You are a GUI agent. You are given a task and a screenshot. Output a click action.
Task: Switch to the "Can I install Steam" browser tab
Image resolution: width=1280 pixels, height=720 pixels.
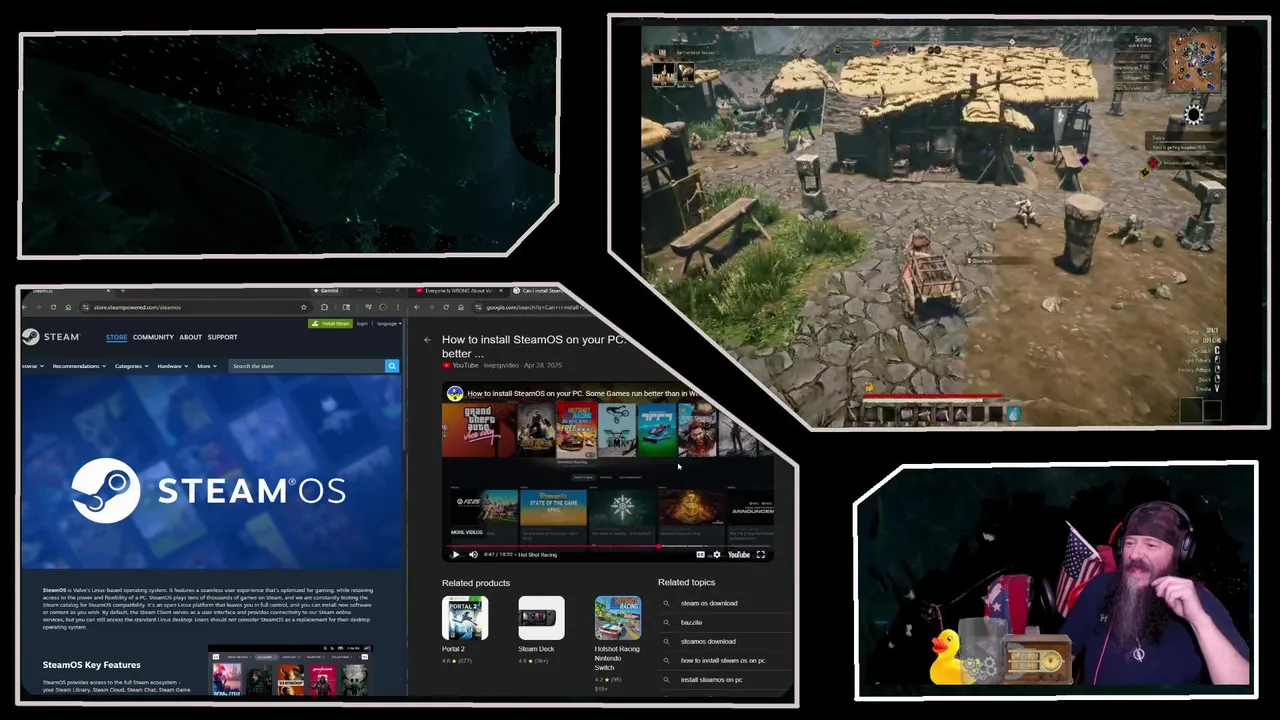pos(542,290)
